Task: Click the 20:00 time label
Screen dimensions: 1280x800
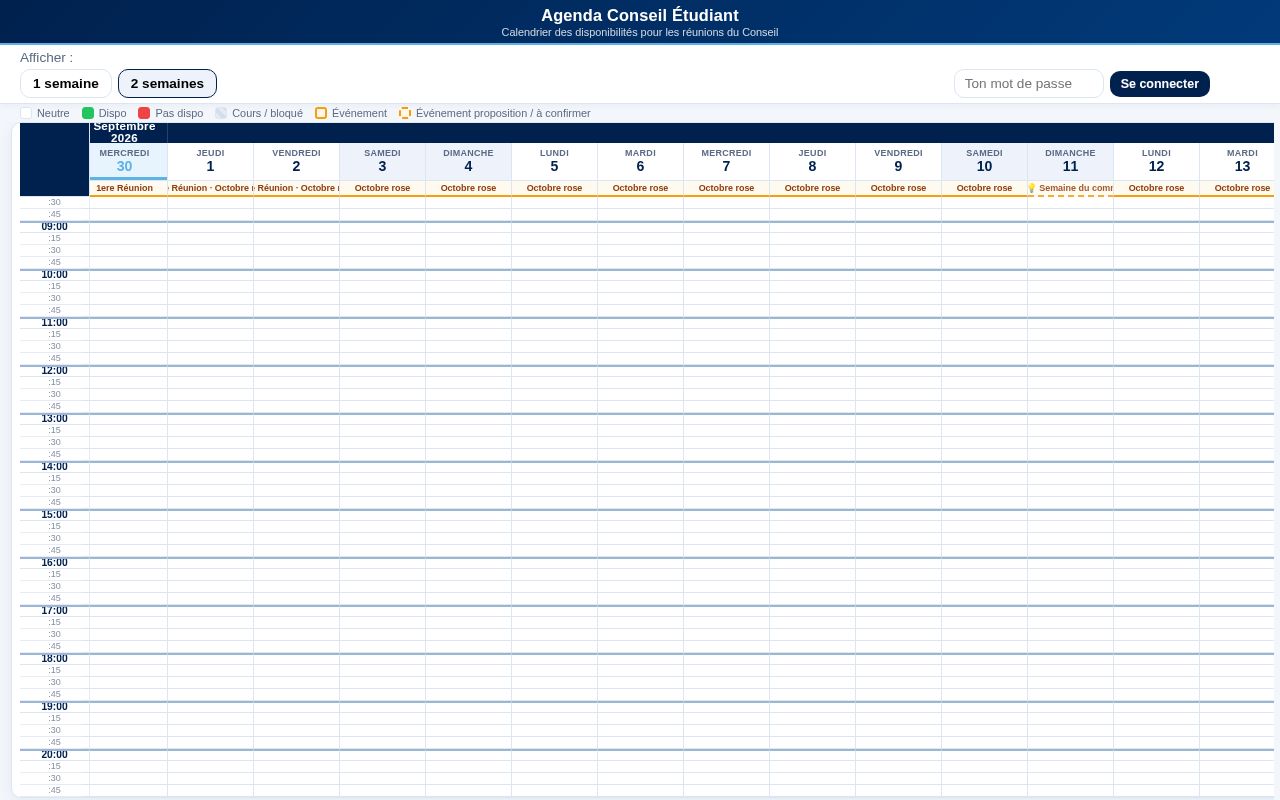Action: 54,755
